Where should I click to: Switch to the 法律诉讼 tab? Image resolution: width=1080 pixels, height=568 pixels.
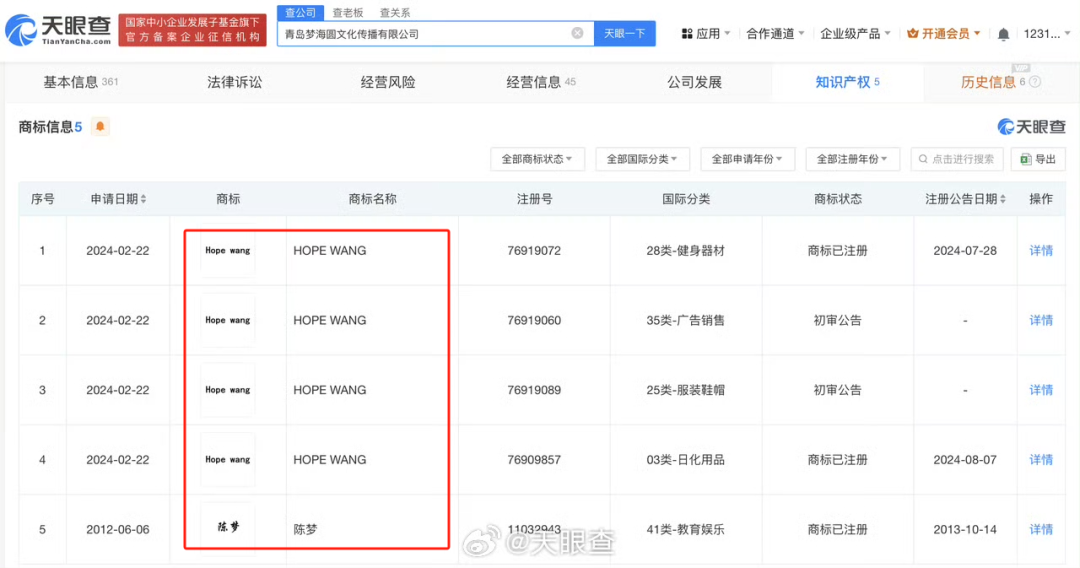point(234,82)
